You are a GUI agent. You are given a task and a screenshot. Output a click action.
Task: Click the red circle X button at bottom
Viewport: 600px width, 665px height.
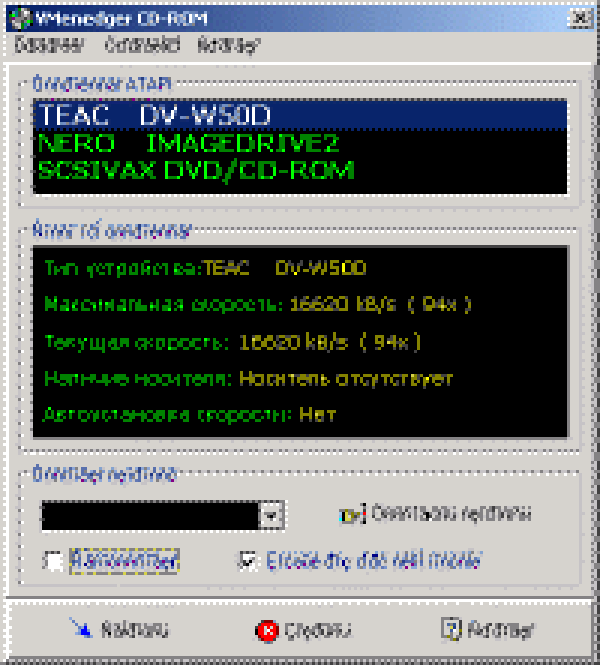point(304,630)
